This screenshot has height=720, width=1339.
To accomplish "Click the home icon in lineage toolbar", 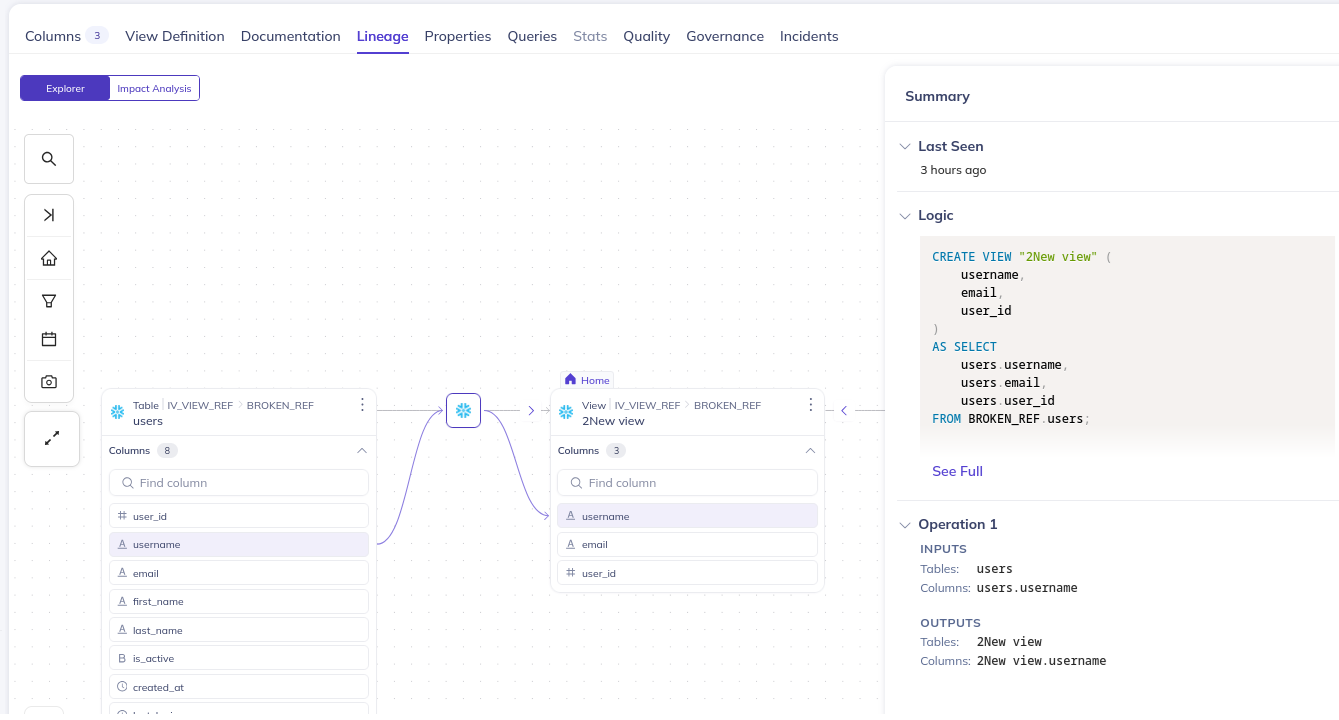I will 49,258.
